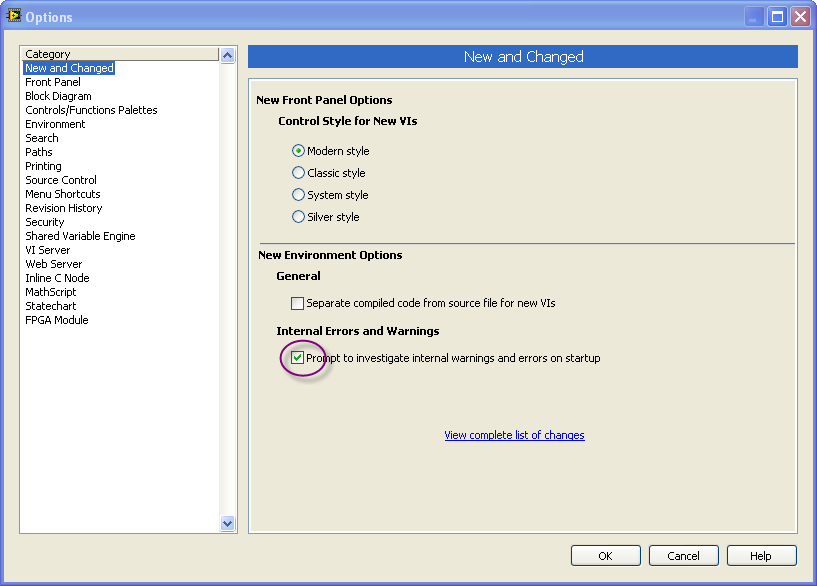The image size is (817, 586).
Task: Select the Source Control category
Action: pos(61,180)
